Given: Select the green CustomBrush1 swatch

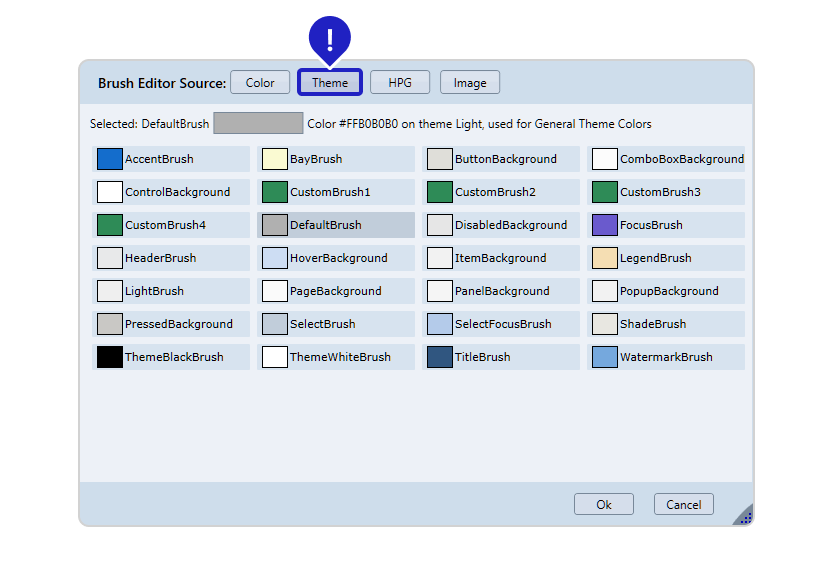Looking at the screenshot, I should tap(275, 192).
